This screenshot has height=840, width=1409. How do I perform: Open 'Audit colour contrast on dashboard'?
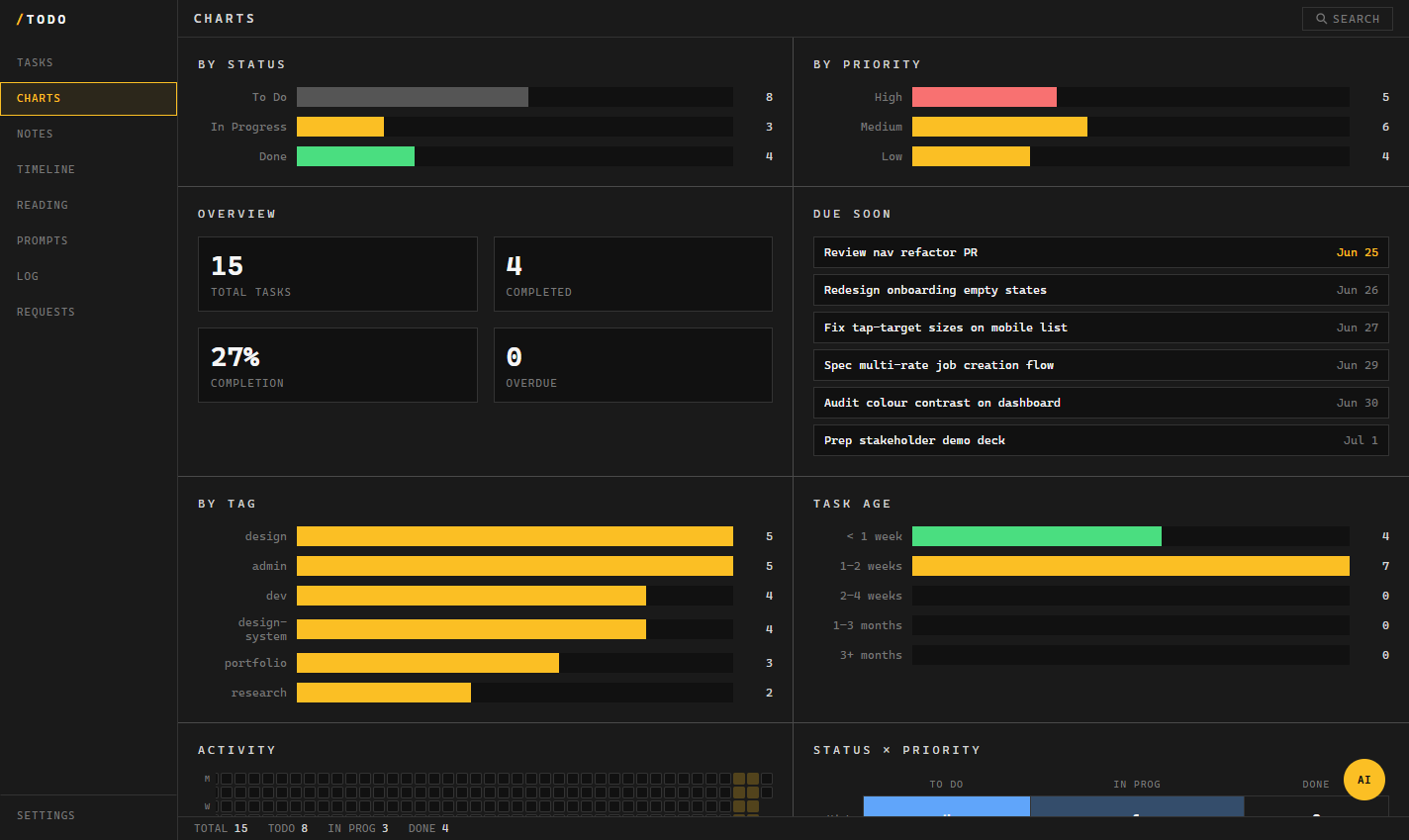(x=1101, y=403)
